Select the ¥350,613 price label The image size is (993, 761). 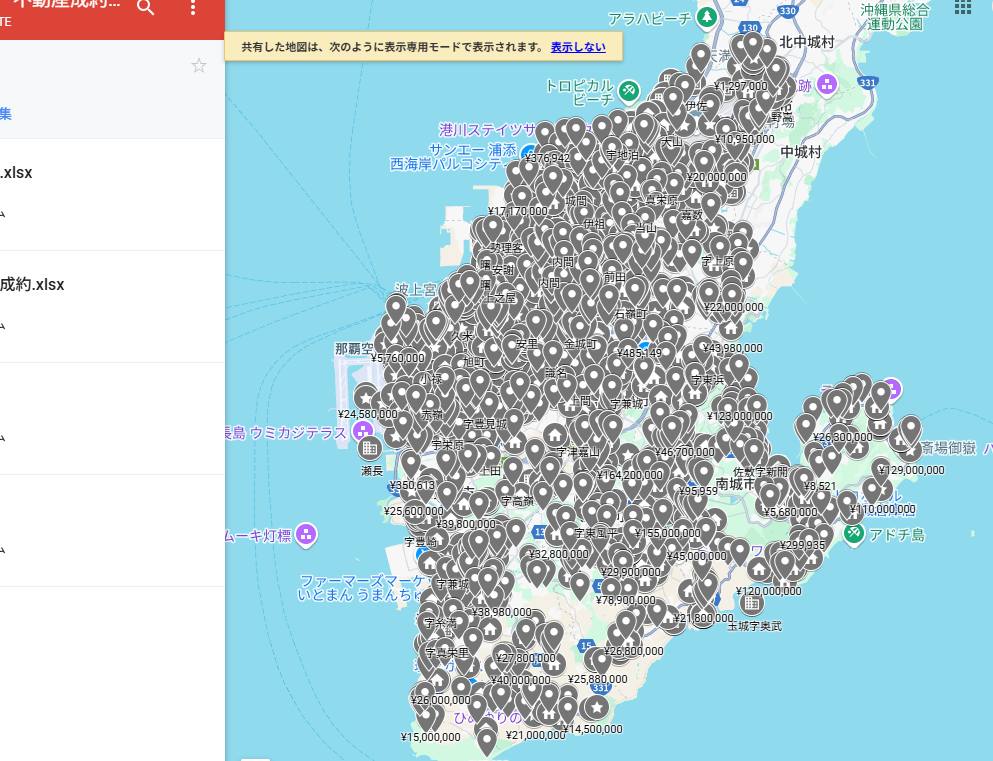pyautogui.click(x=412, y=486)
